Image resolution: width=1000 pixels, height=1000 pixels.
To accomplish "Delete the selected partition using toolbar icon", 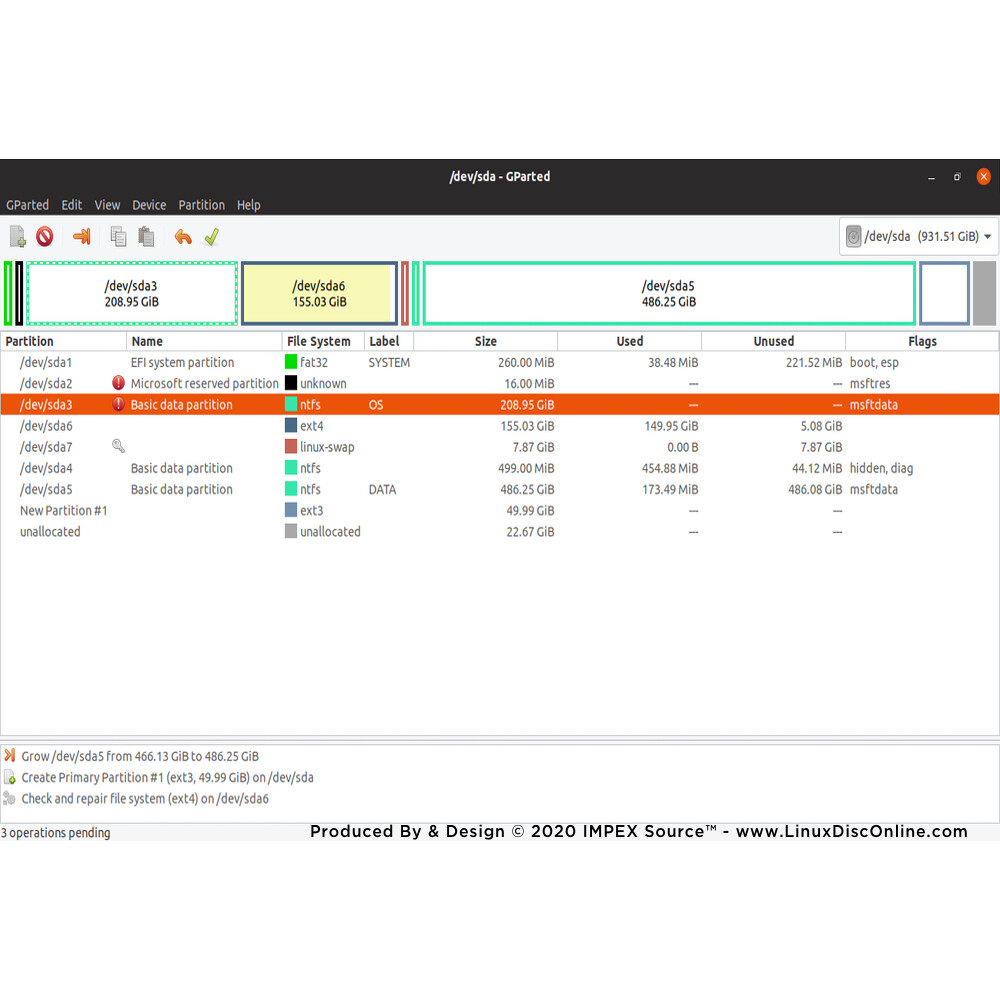I will point(43,236).
